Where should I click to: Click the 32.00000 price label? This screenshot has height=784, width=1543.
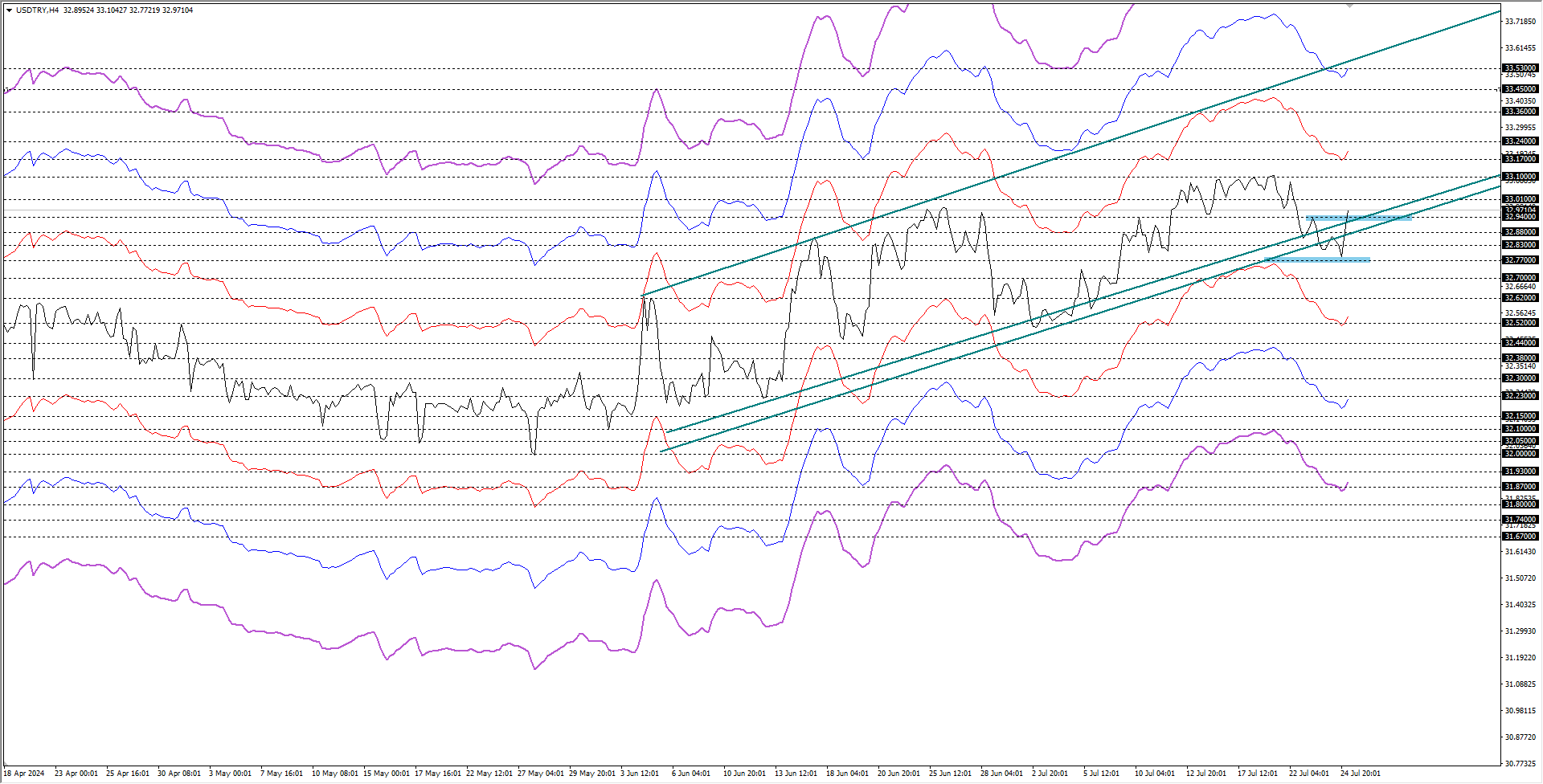[1520, 454]
